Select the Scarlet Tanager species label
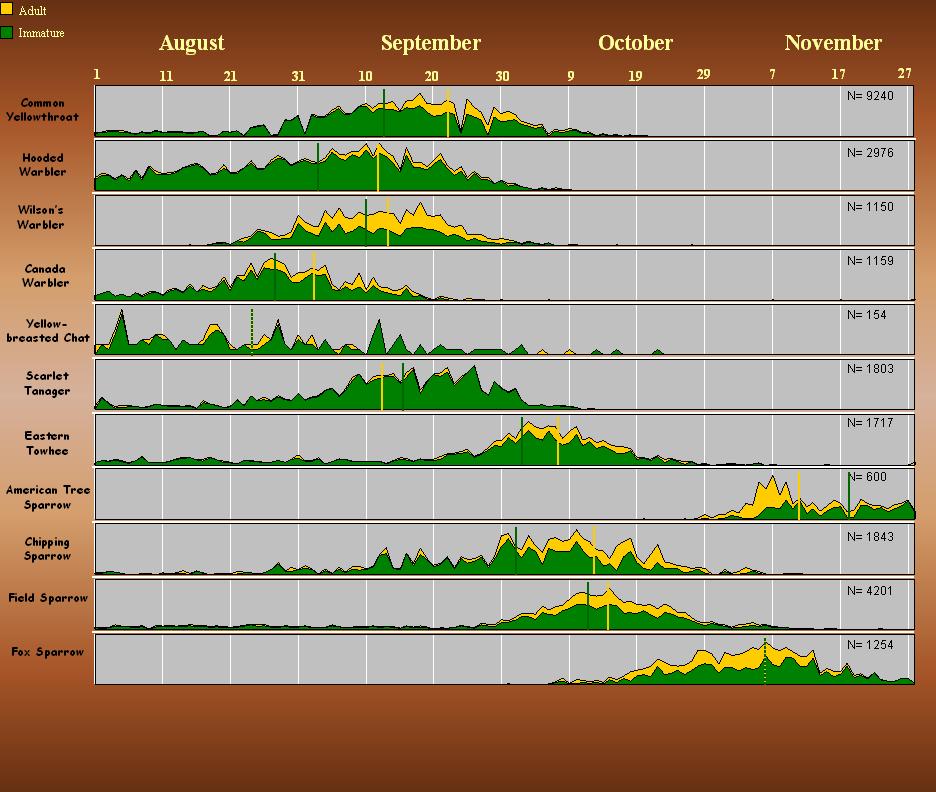The width and height of the screenshot is (936, 792). point(47,384)
